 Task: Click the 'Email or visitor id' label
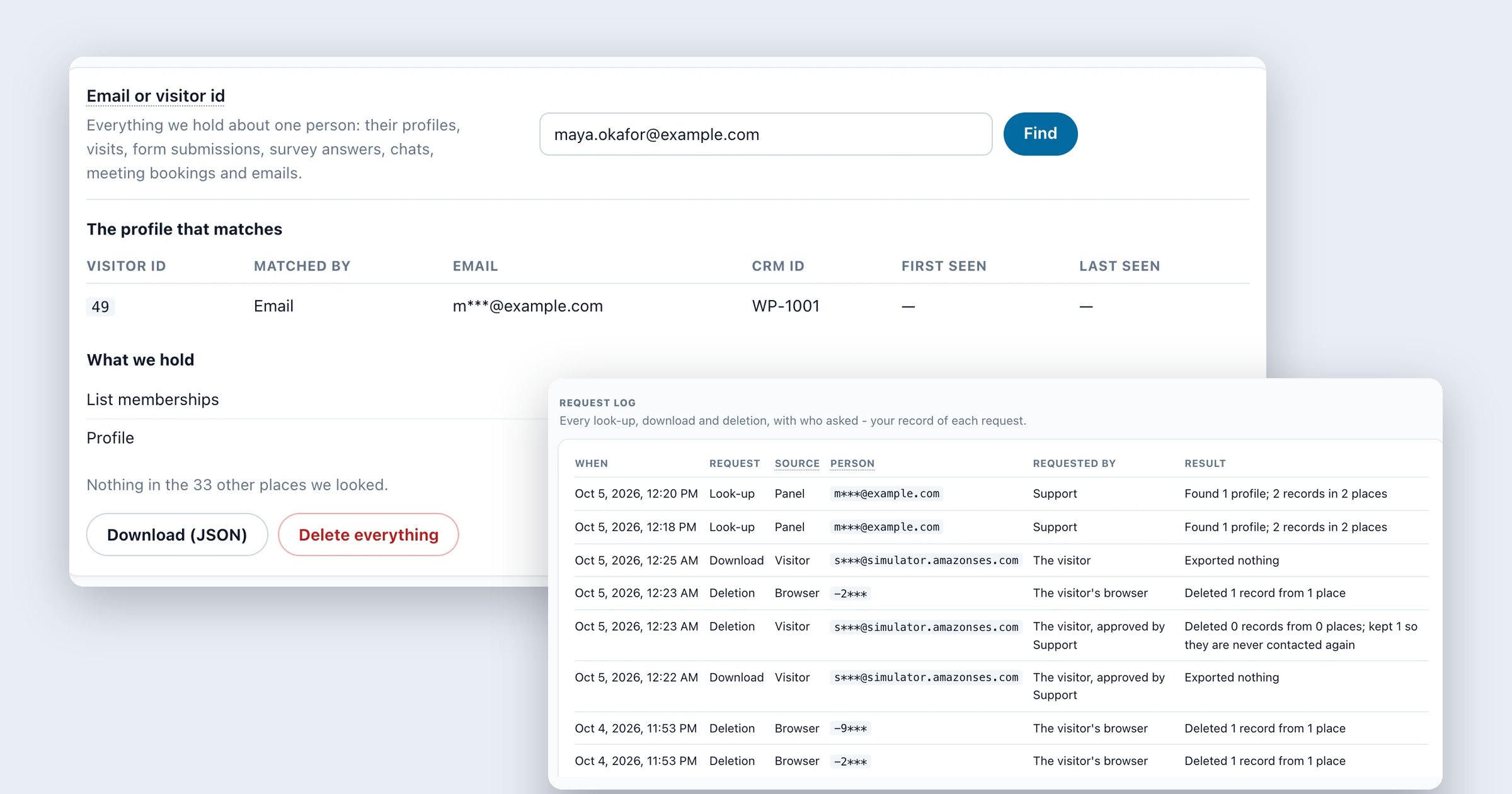click(156, 96)
